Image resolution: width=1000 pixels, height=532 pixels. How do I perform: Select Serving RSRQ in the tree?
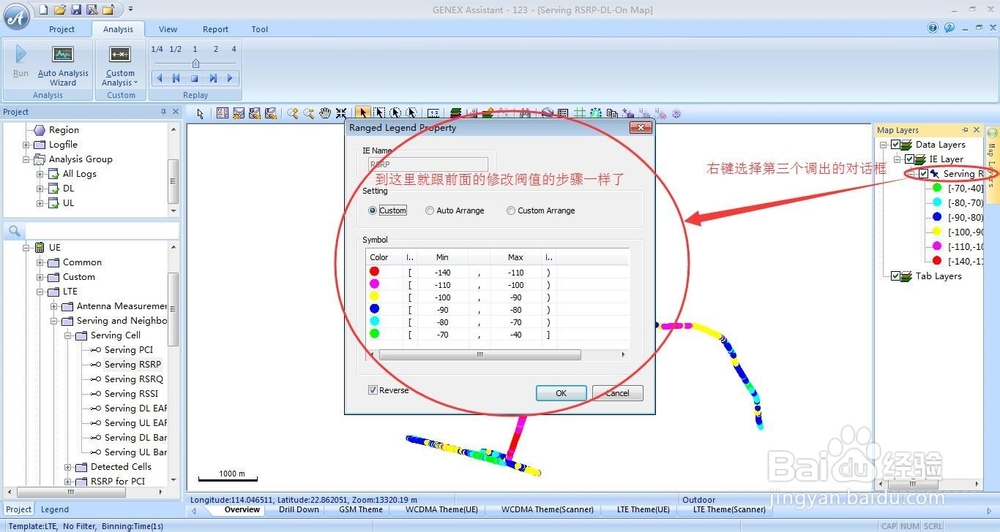click(x=134, y=380)
